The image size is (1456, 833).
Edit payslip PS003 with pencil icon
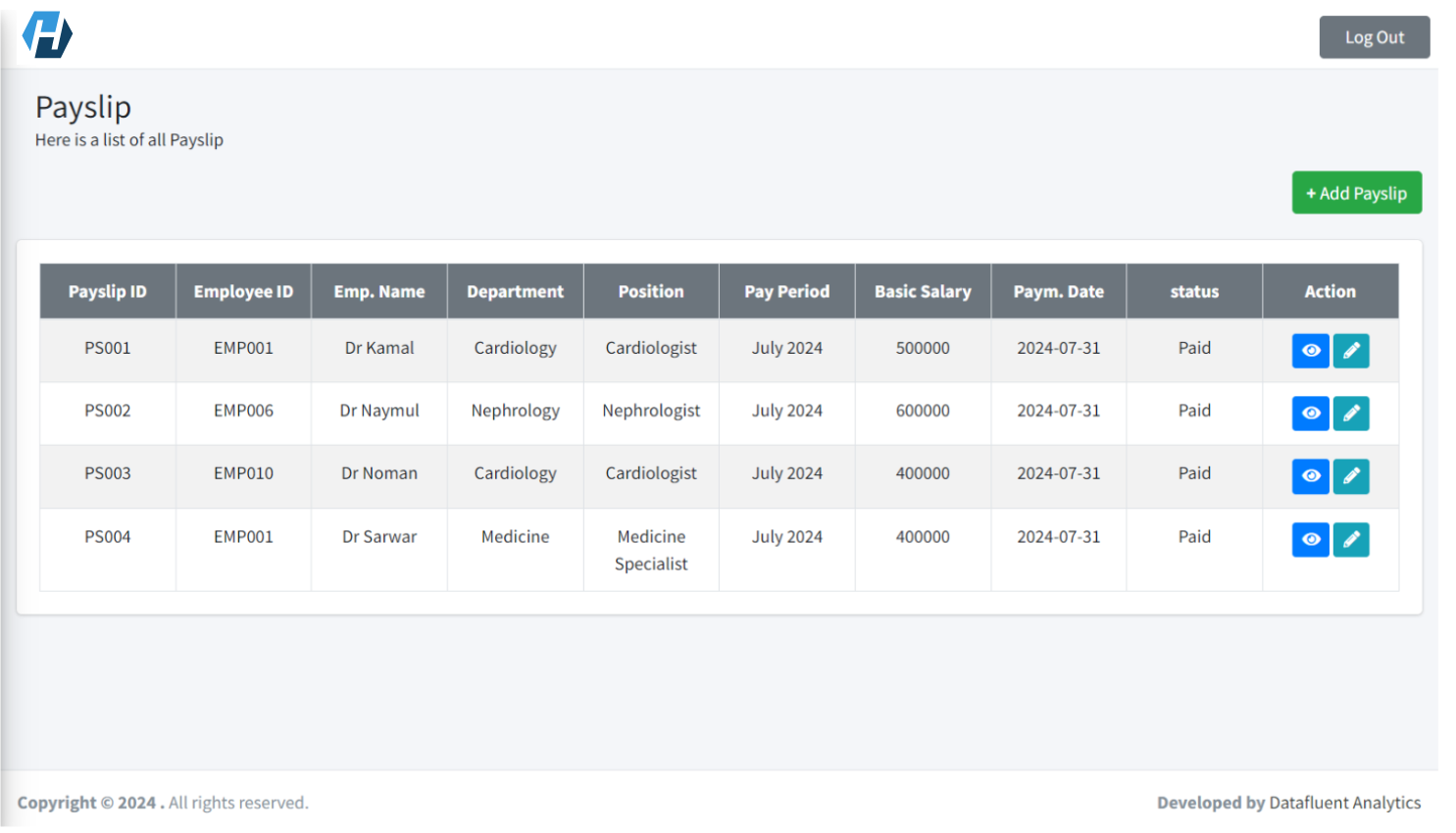[1351, 476]
